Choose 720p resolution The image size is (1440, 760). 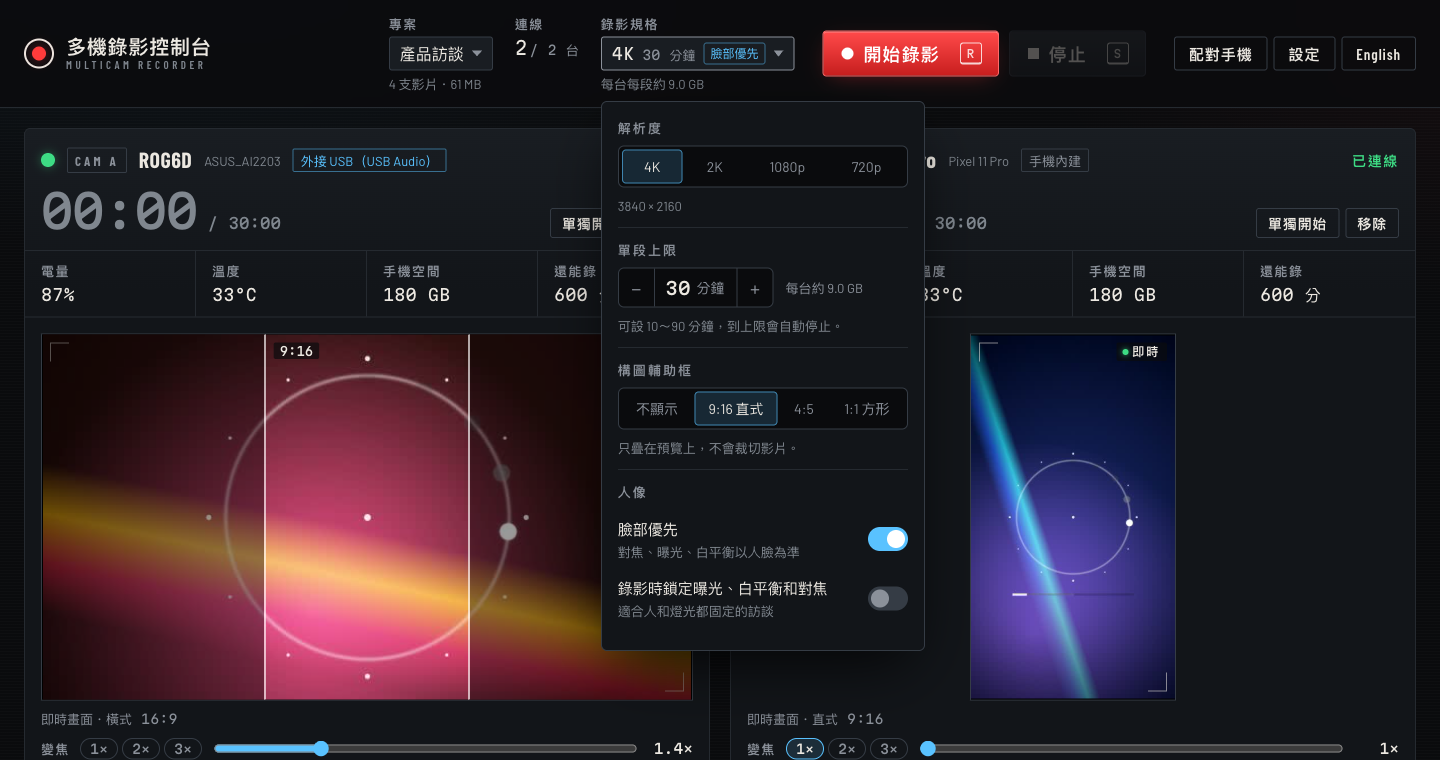click(x=866, y=167)
